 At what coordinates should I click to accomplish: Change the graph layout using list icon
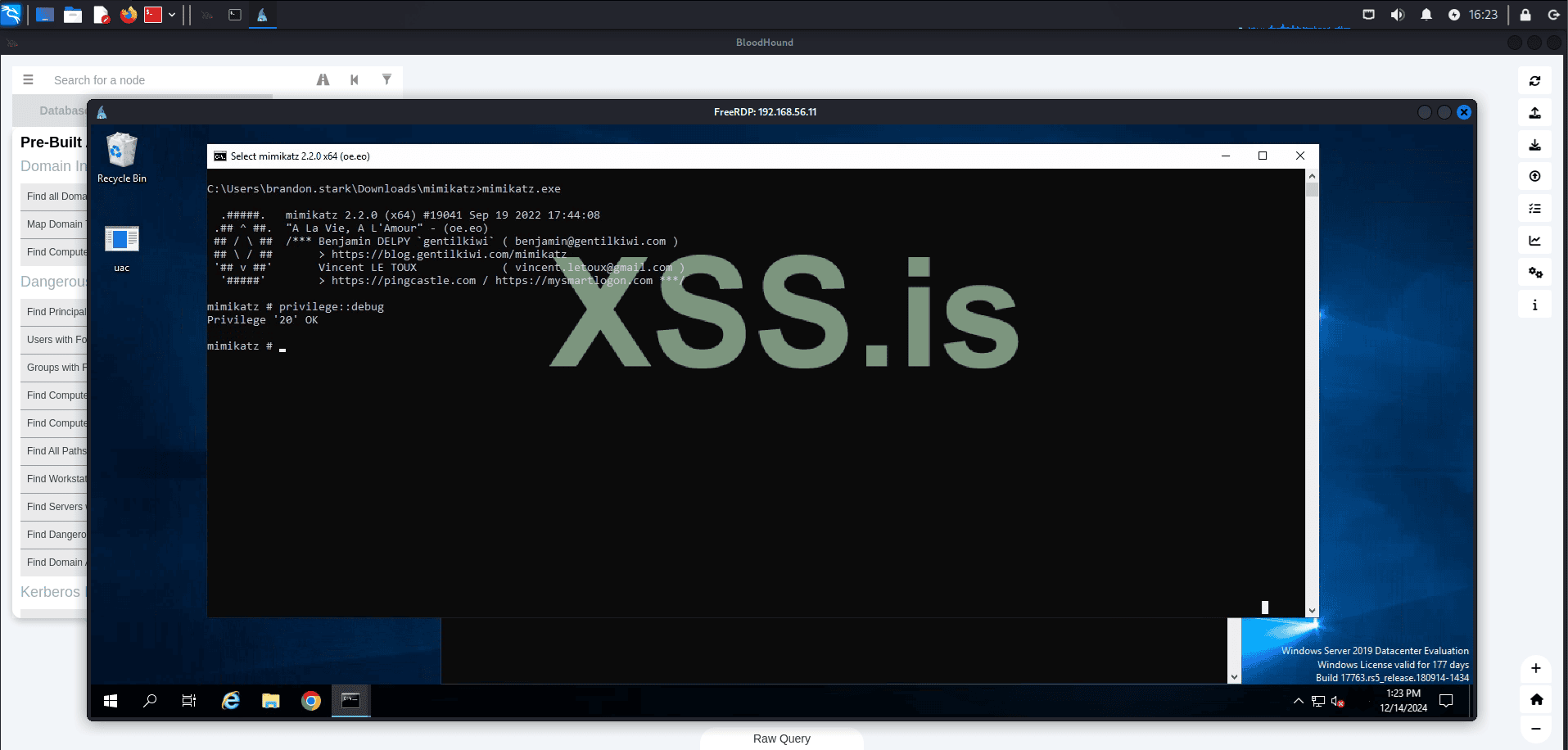1535,209
